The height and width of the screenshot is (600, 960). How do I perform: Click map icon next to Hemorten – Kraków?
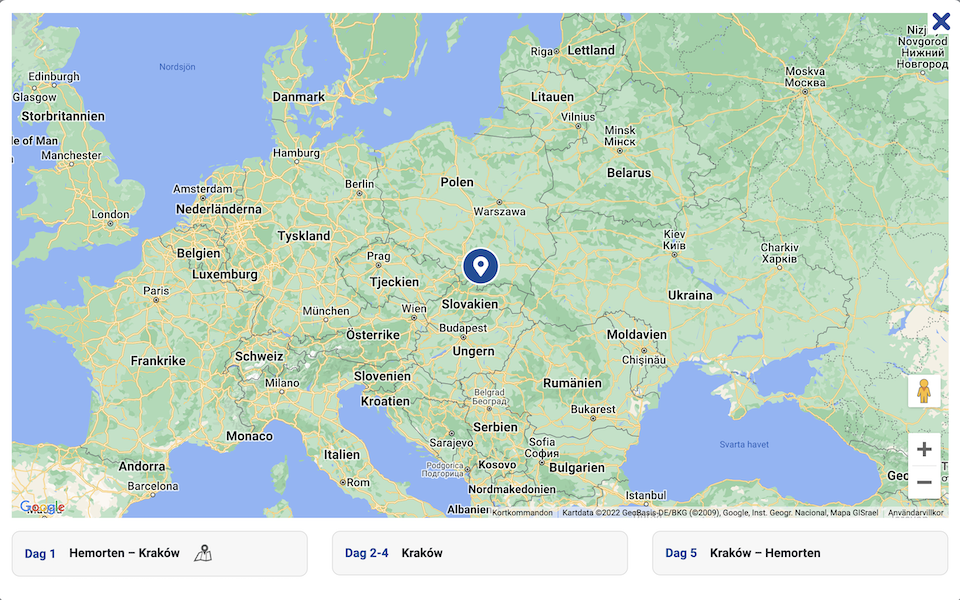203,553
